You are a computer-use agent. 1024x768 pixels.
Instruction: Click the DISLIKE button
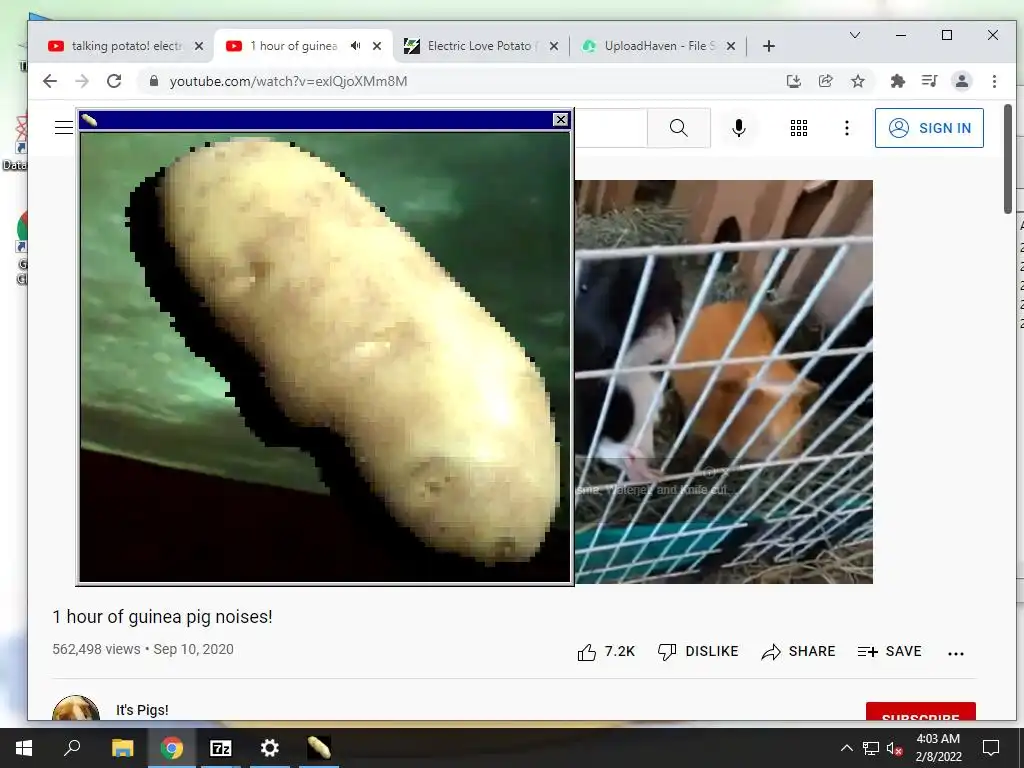[x=697, y=652]
